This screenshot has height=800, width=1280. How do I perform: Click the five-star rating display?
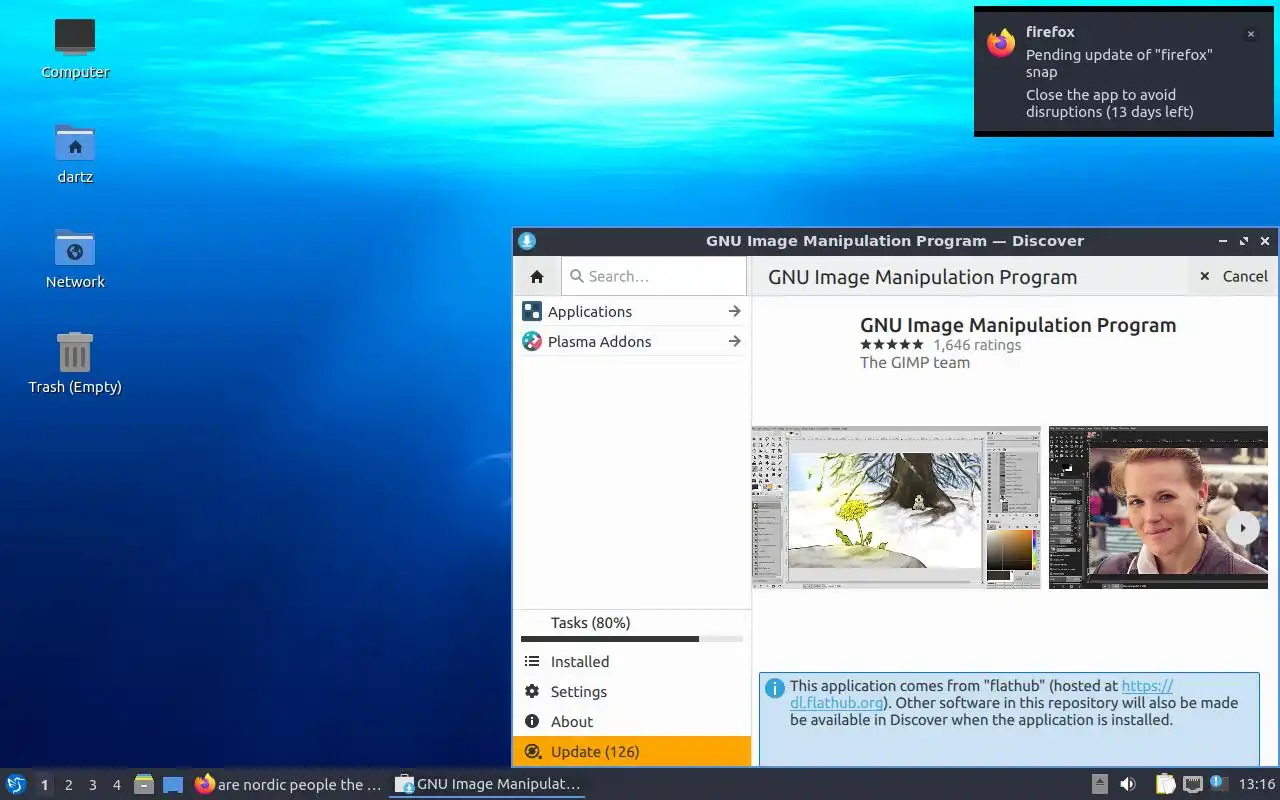pos(892,345)
